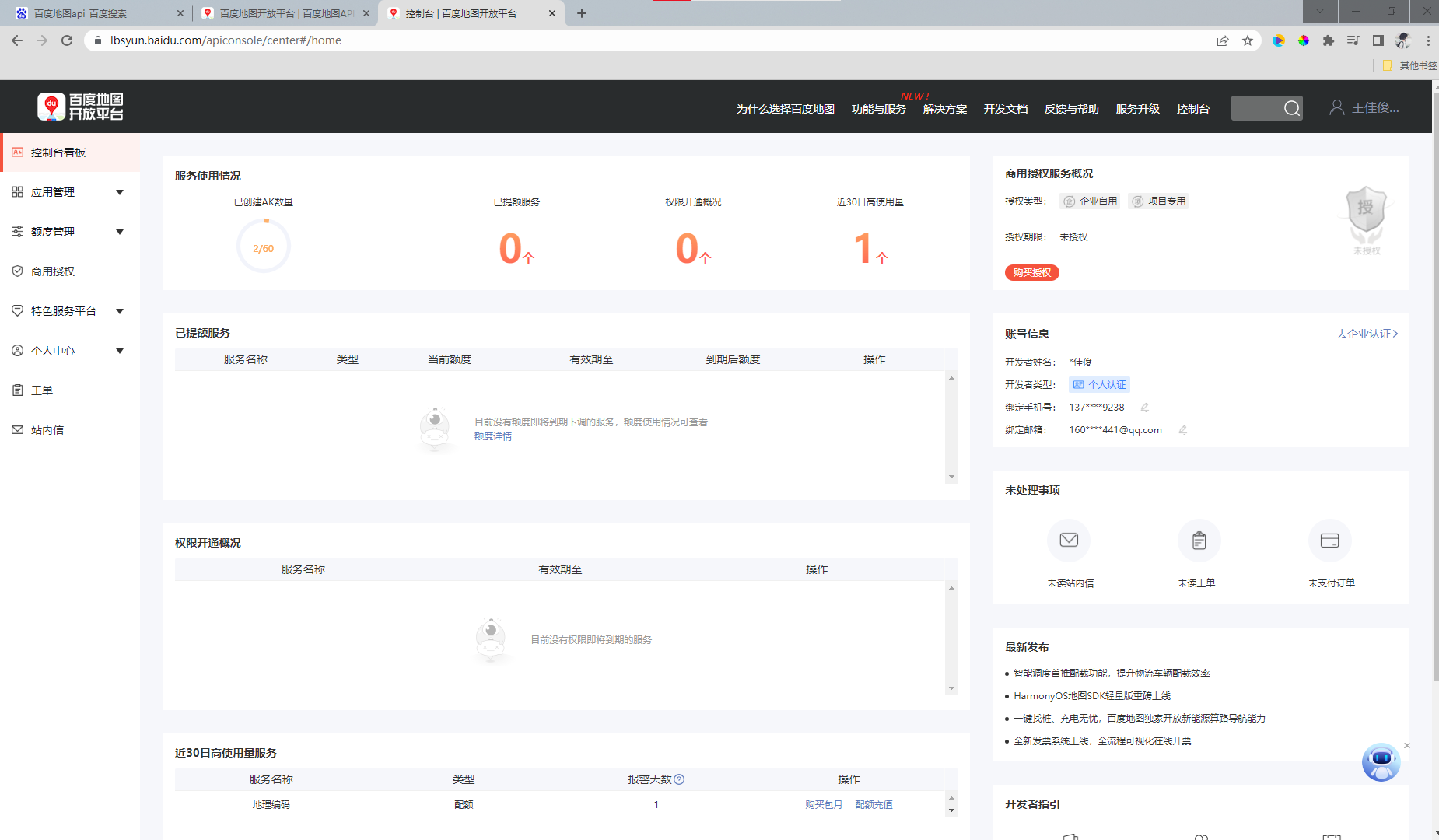1439x840 pixels.
Task: Open the Chrome three-dot menu
Action: (x=1428, y=40)
